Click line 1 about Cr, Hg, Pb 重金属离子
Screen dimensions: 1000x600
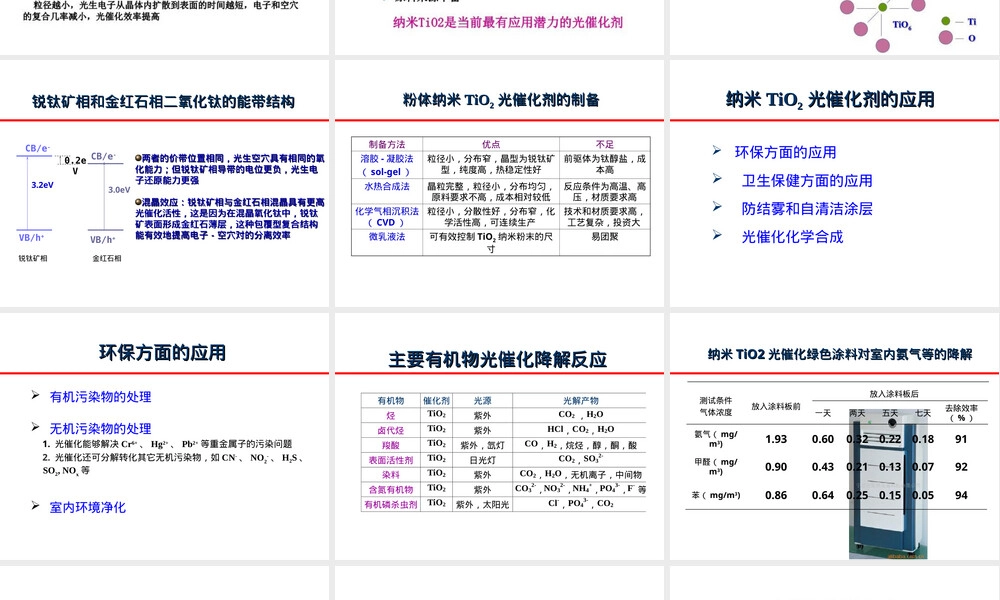tap(167, 444)
